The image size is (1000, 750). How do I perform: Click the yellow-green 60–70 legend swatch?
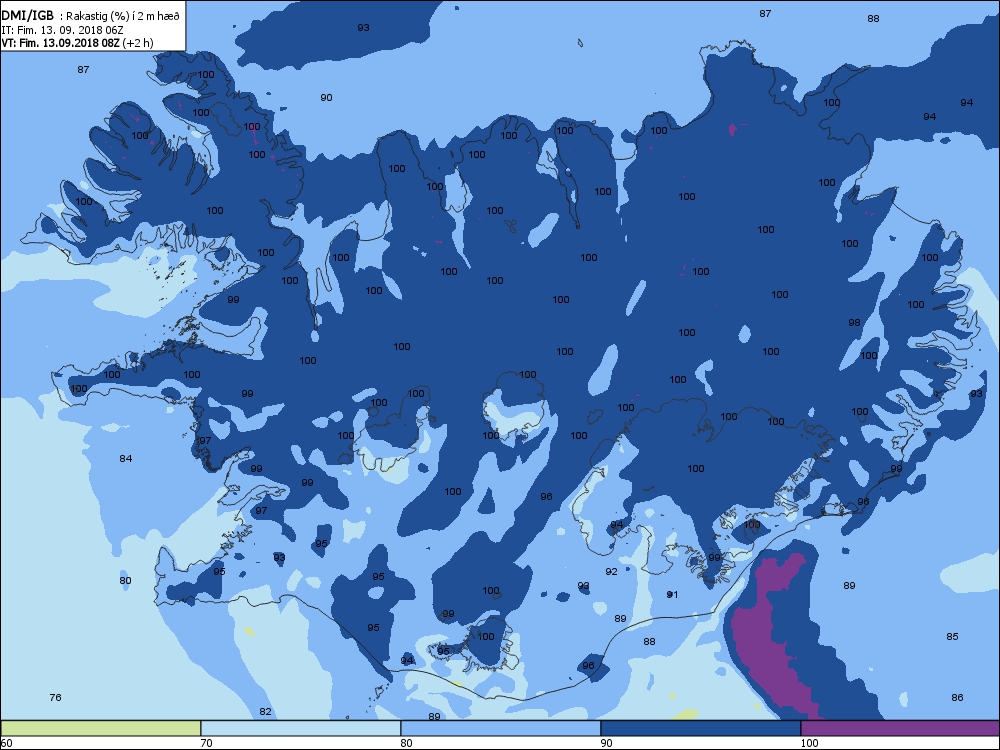coord(100,728)
